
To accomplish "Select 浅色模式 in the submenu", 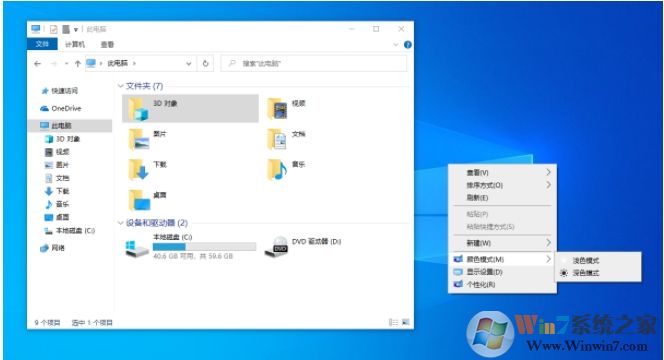I will coord(598,260).
